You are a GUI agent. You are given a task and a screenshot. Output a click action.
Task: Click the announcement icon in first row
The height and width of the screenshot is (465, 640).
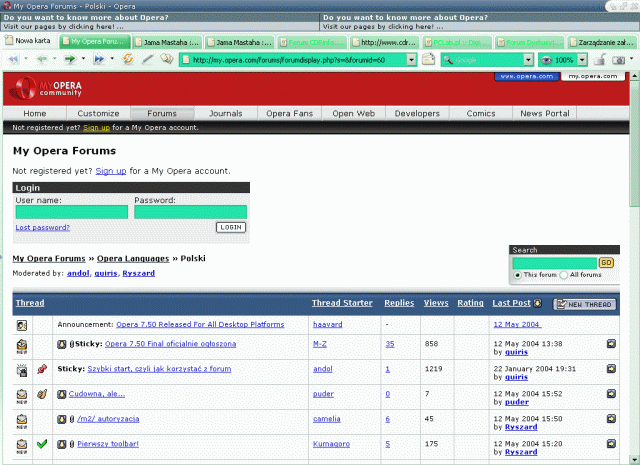(x=22, y=325)
